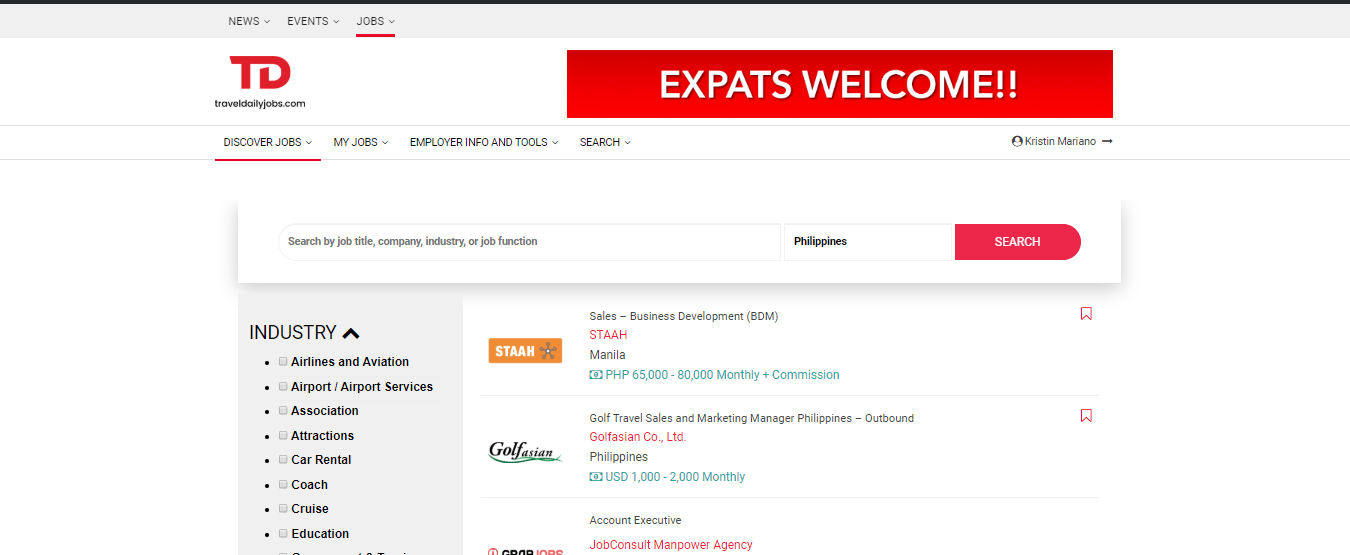Viewport: 1350px width, 555px height.
Task: Open Sales – Business Development (BDM) job
Action: tap(684, 316)
